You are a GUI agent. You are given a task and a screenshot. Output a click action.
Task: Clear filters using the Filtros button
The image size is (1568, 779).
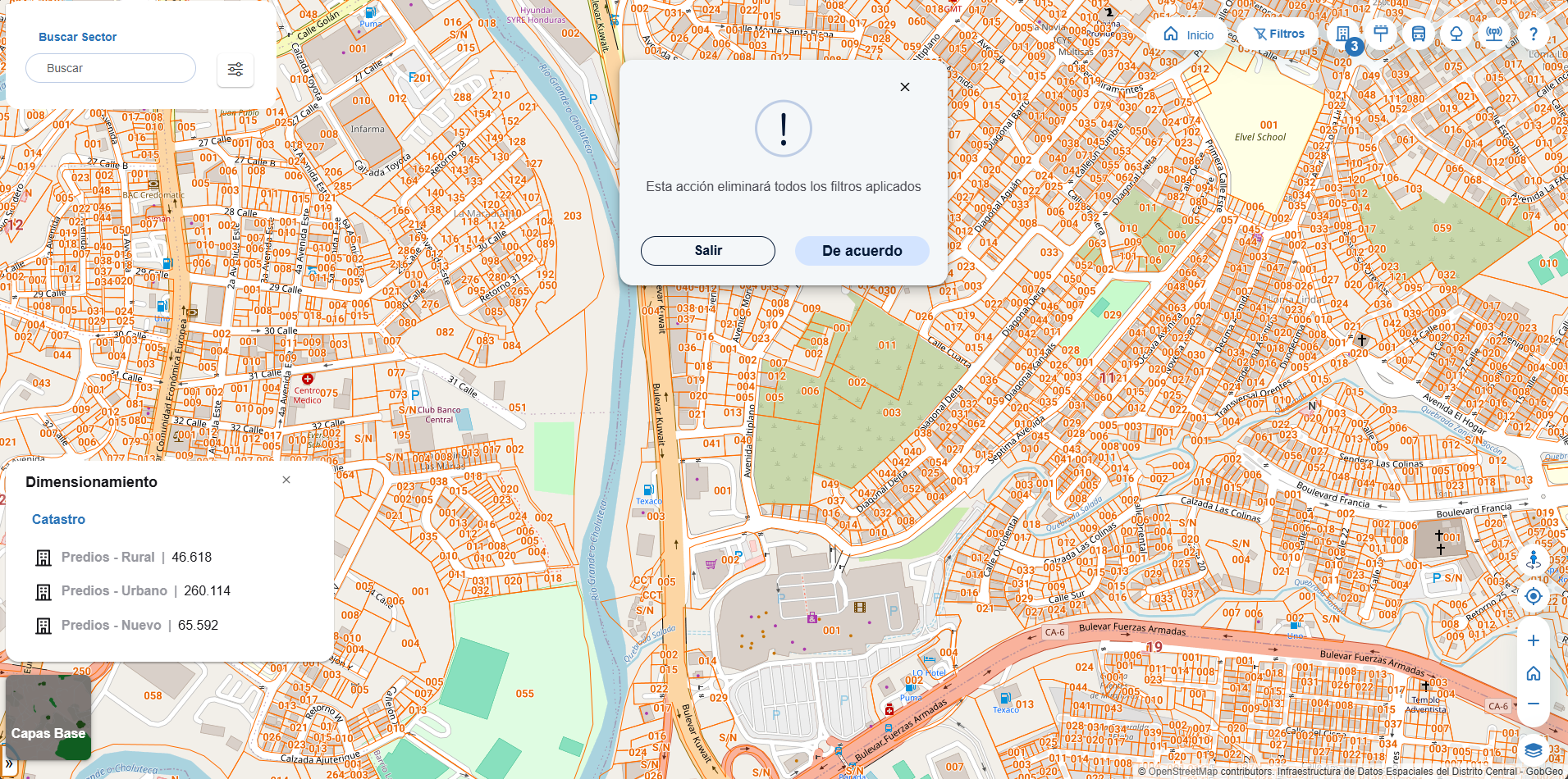1278,34
